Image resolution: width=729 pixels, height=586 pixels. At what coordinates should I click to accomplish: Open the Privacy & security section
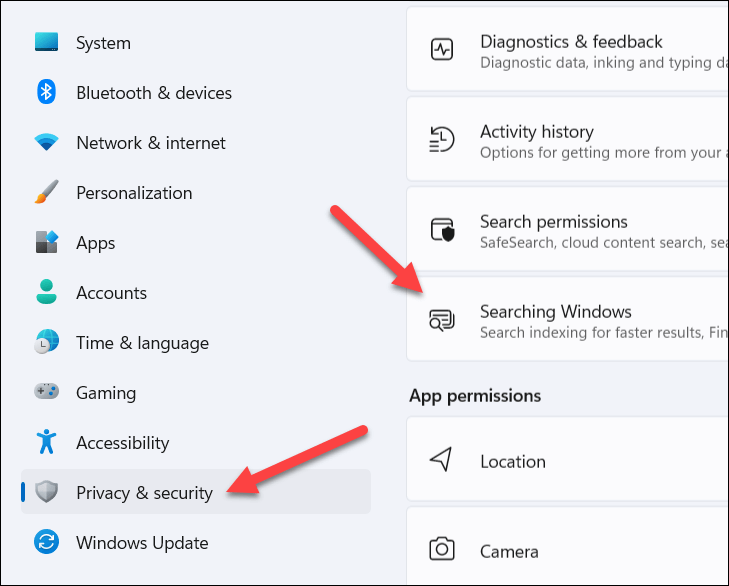pos(144,492)
